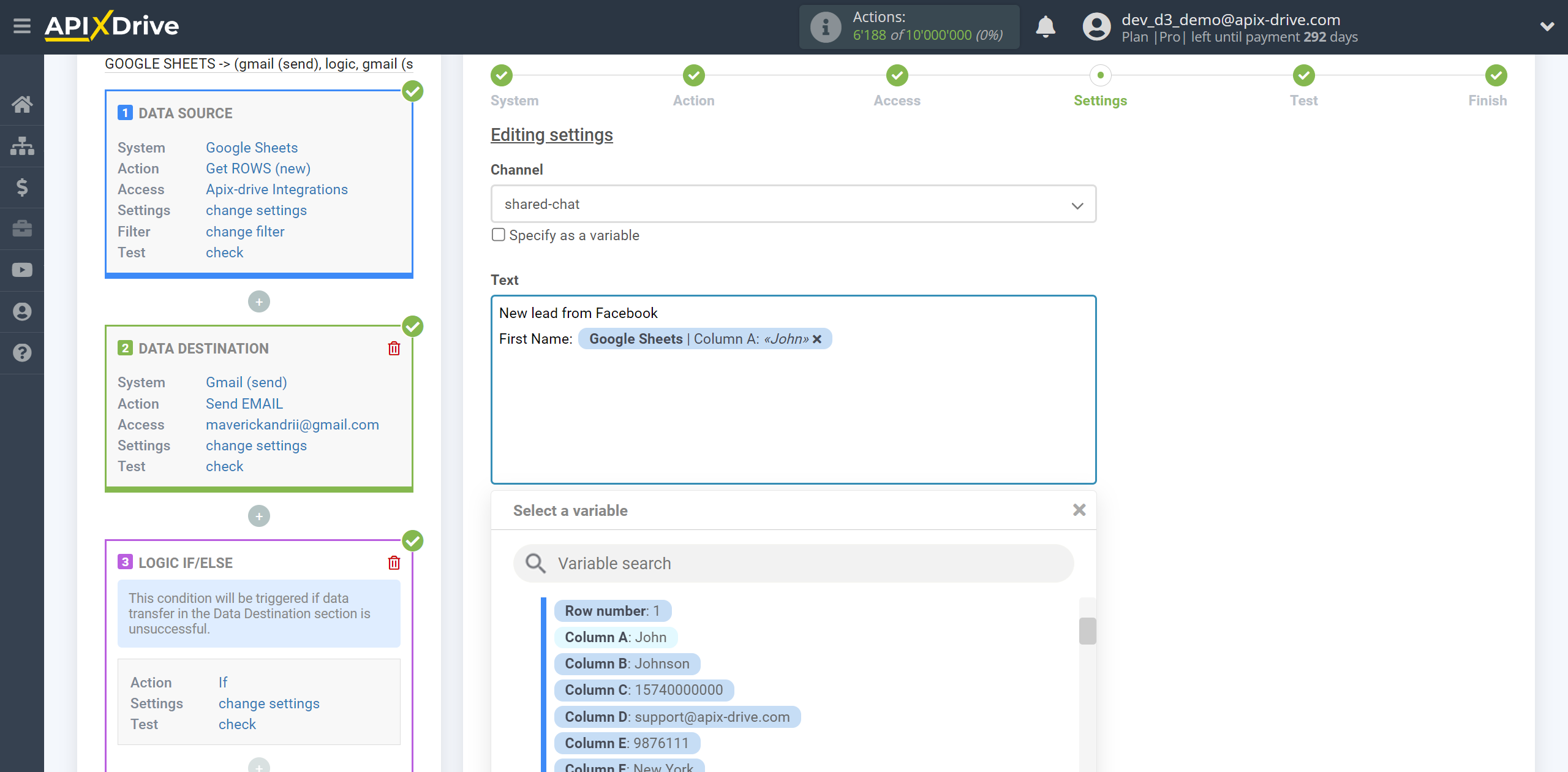Click the user avatar icon
The height and width of the screenshot is (772, 1568).
[x=1096, y=27]
